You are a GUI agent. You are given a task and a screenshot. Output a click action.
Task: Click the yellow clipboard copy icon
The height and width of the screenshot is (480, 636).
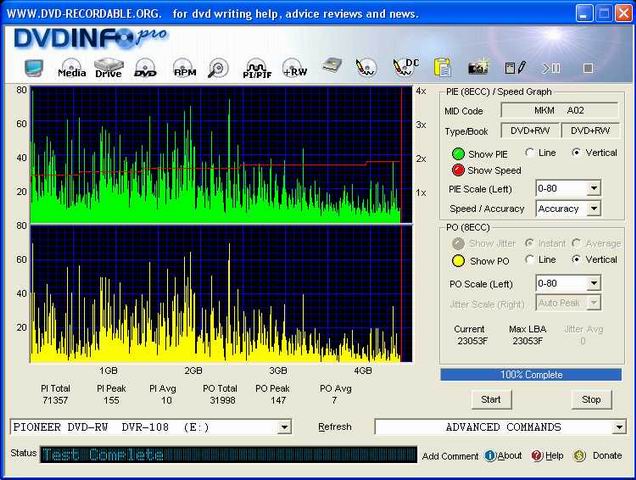tap(442, 67)
